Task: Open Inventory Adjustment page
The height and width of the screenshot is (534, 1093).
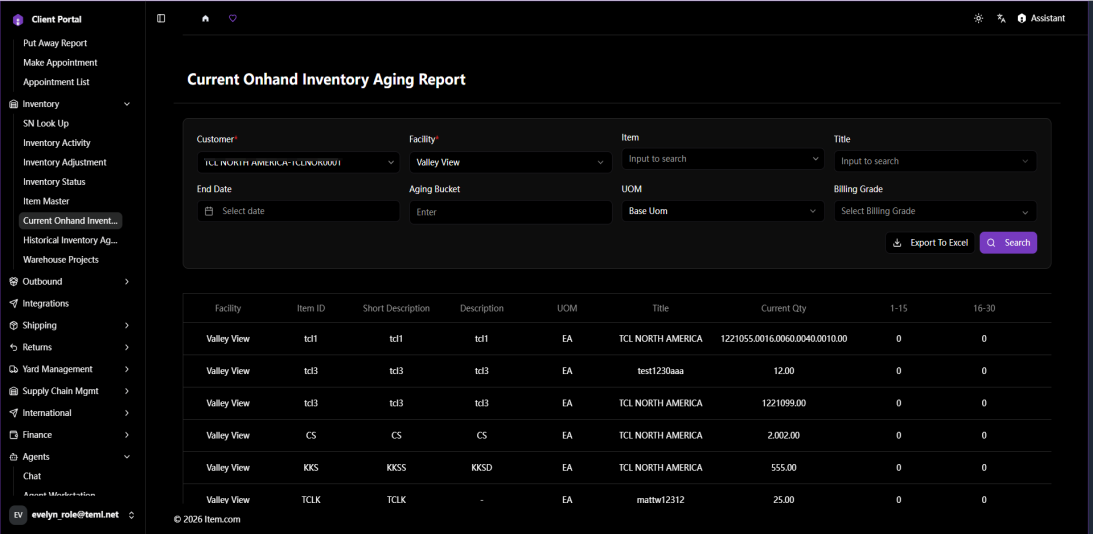Action: (64, 162)
